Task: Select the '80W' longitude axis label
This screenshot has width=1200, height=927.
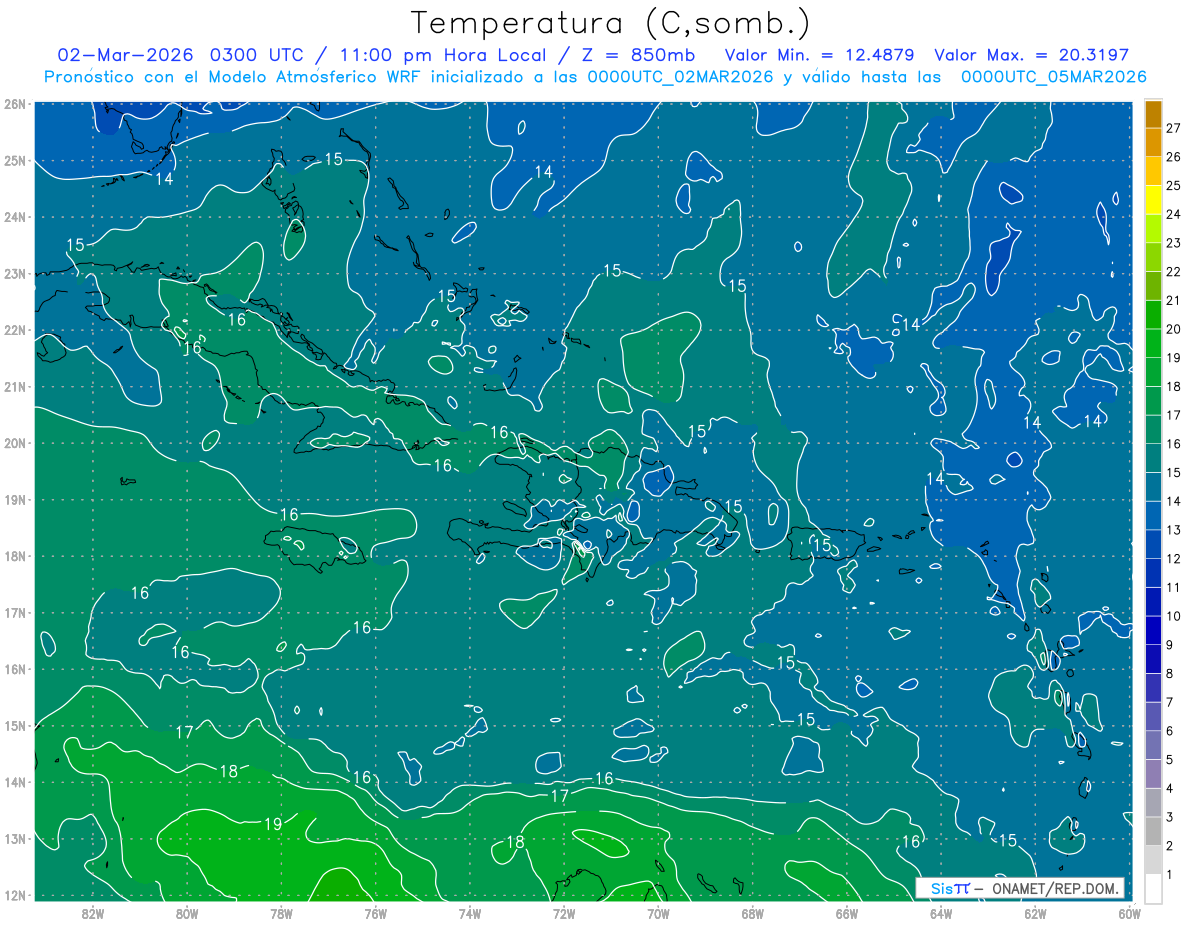Action: pos(187,913)
